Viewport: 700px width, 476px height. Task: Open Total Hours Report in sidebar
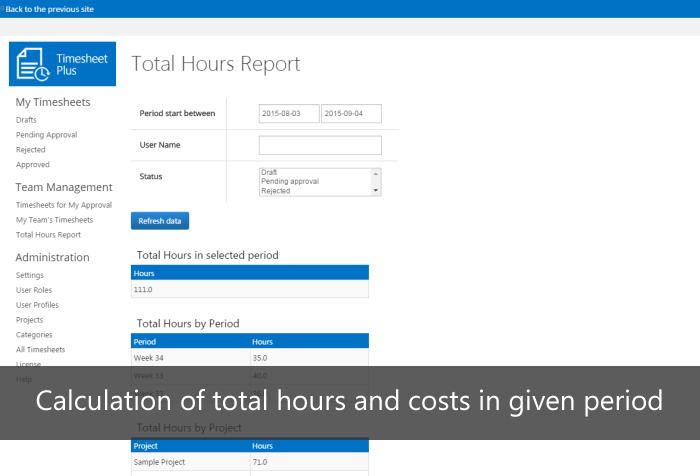[x=48, y=235]
